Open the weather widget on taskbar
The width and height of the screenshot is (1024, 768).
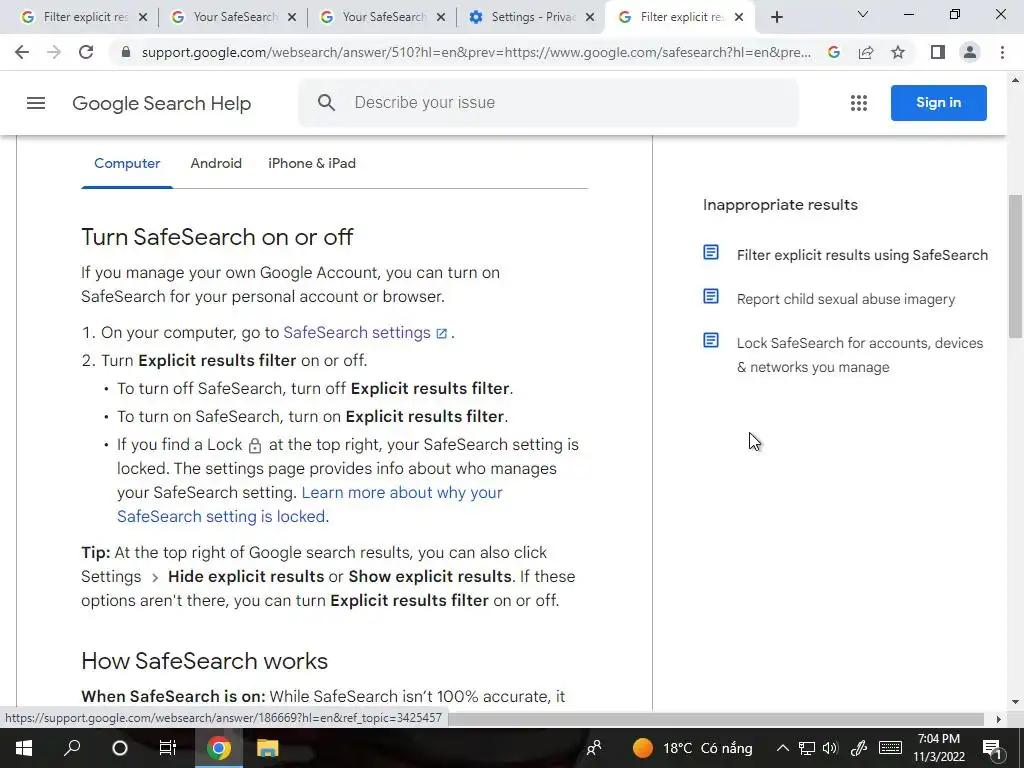pyautogui.click(x=692, y=748)
